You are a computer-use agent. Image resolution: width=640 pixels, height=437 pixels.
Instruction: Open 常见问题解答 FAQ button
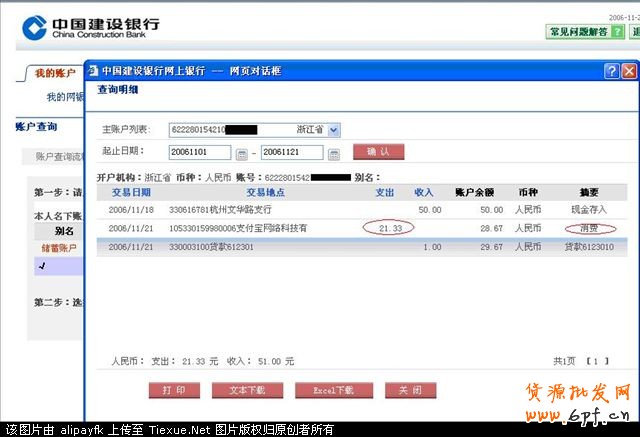(x=578, y=32)
